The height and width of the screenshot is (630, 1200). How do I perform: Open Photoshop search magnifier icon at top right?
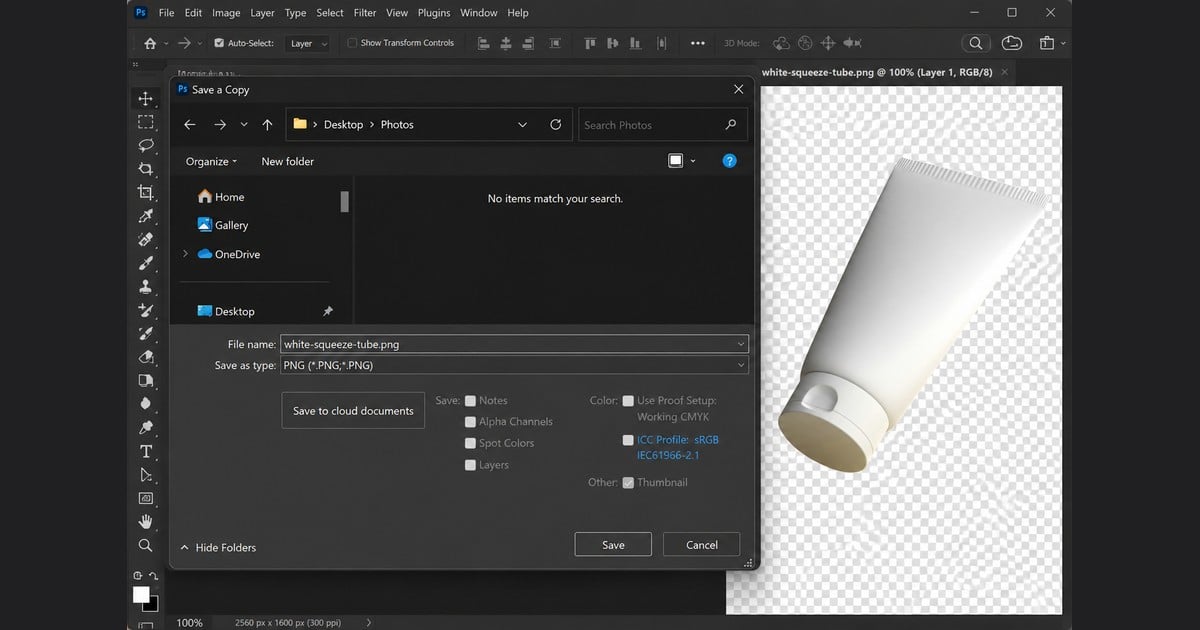pyautogui.click(x=974, y=43)
